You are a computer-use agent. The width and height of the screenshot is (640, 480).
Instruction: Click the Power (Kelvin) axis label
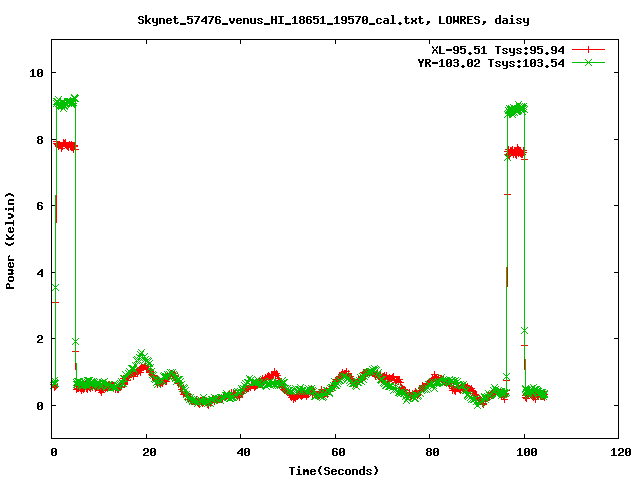point(10,241)
